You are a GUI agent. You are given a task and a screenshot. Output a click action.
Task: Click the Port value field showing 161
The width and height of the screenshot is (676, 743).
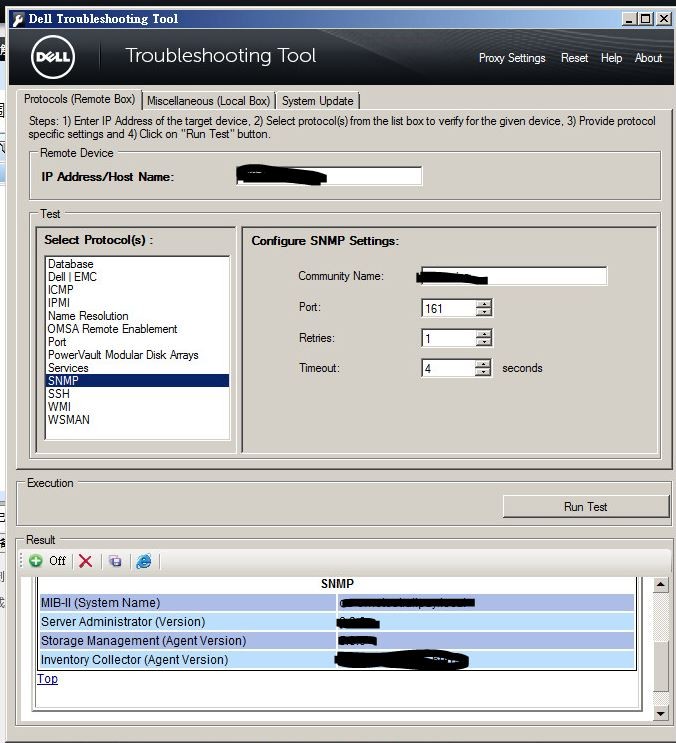click(448, 308)
